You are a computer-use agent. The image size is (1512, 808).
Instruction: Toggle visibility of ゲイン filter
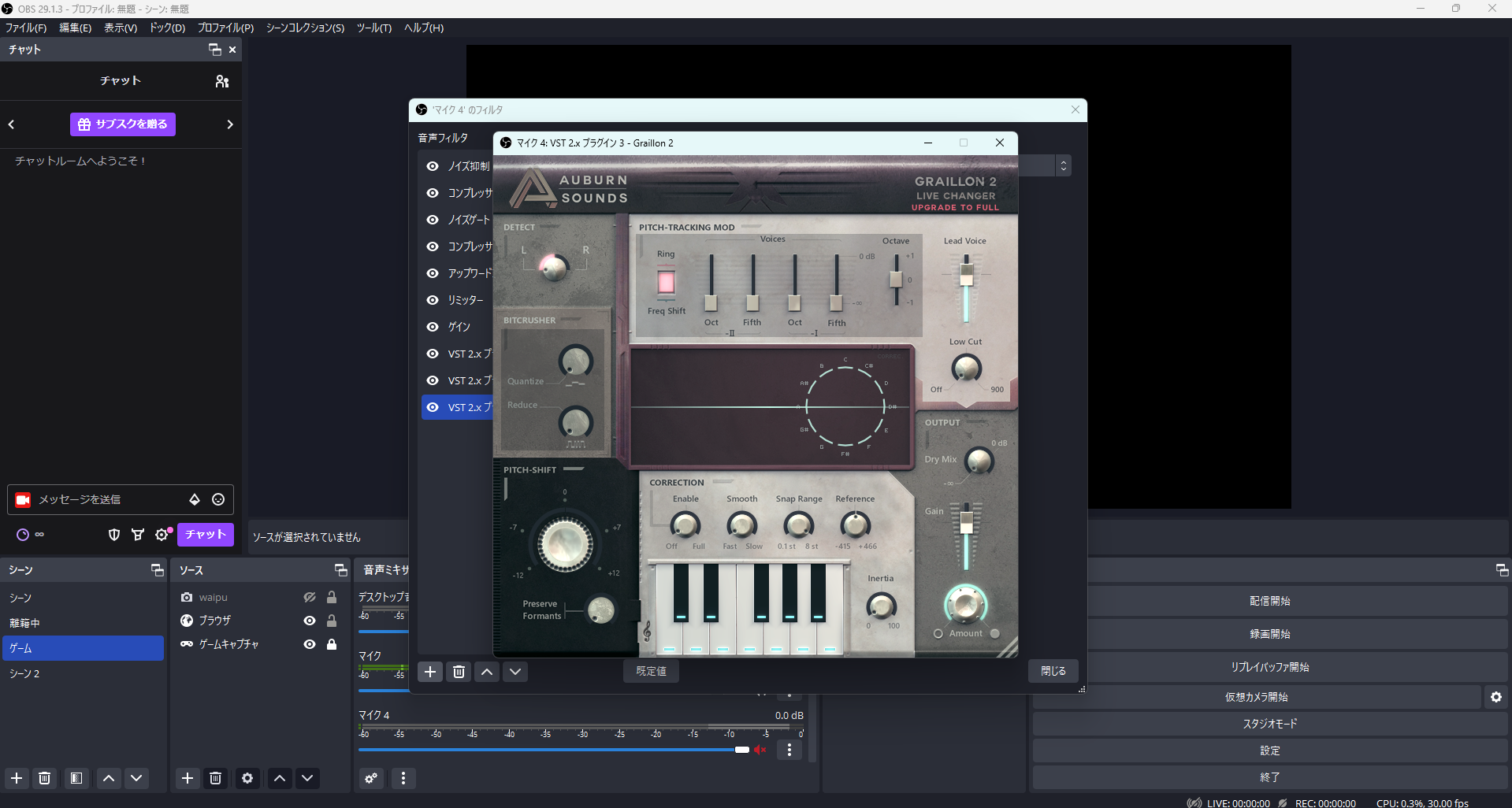tap(433, 327)
